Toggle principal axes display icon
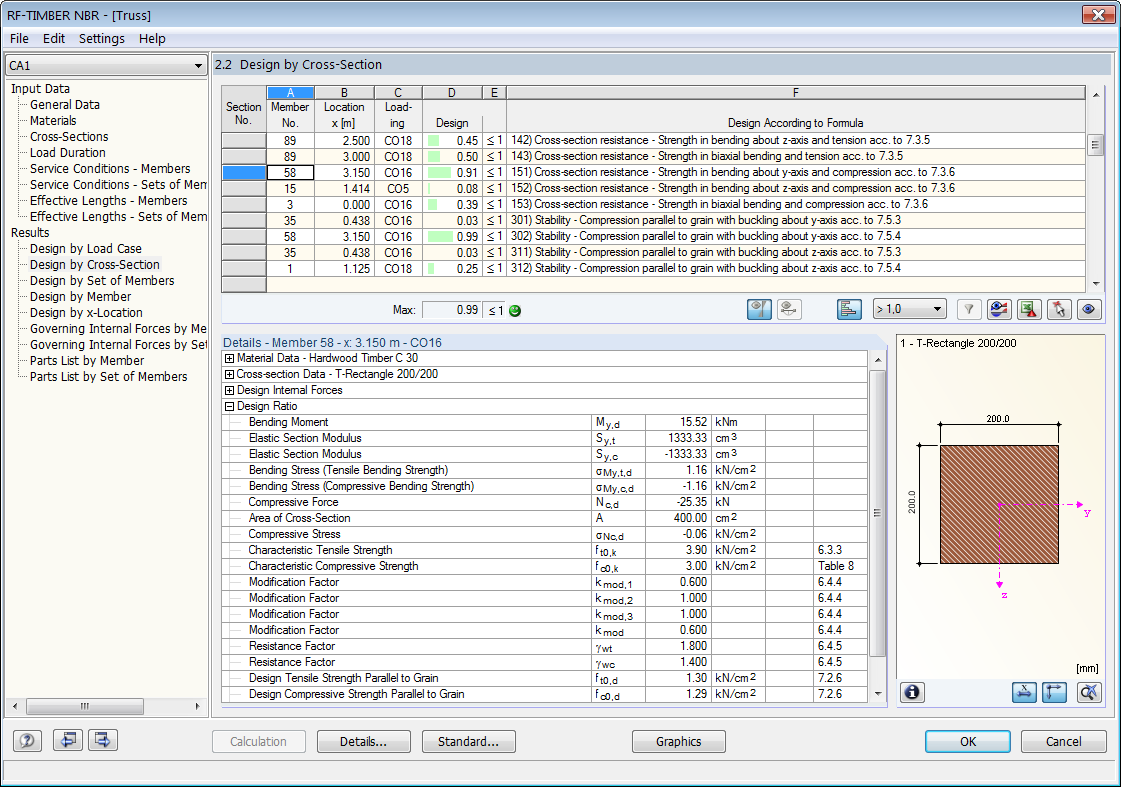The image size is (1121, 787). point(1055,692)
